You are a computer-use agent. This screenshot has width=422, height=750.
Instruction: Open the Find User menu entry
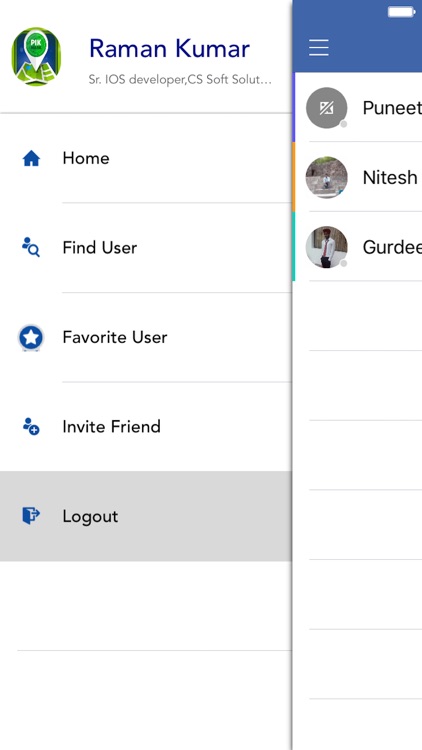pos(146,248)
